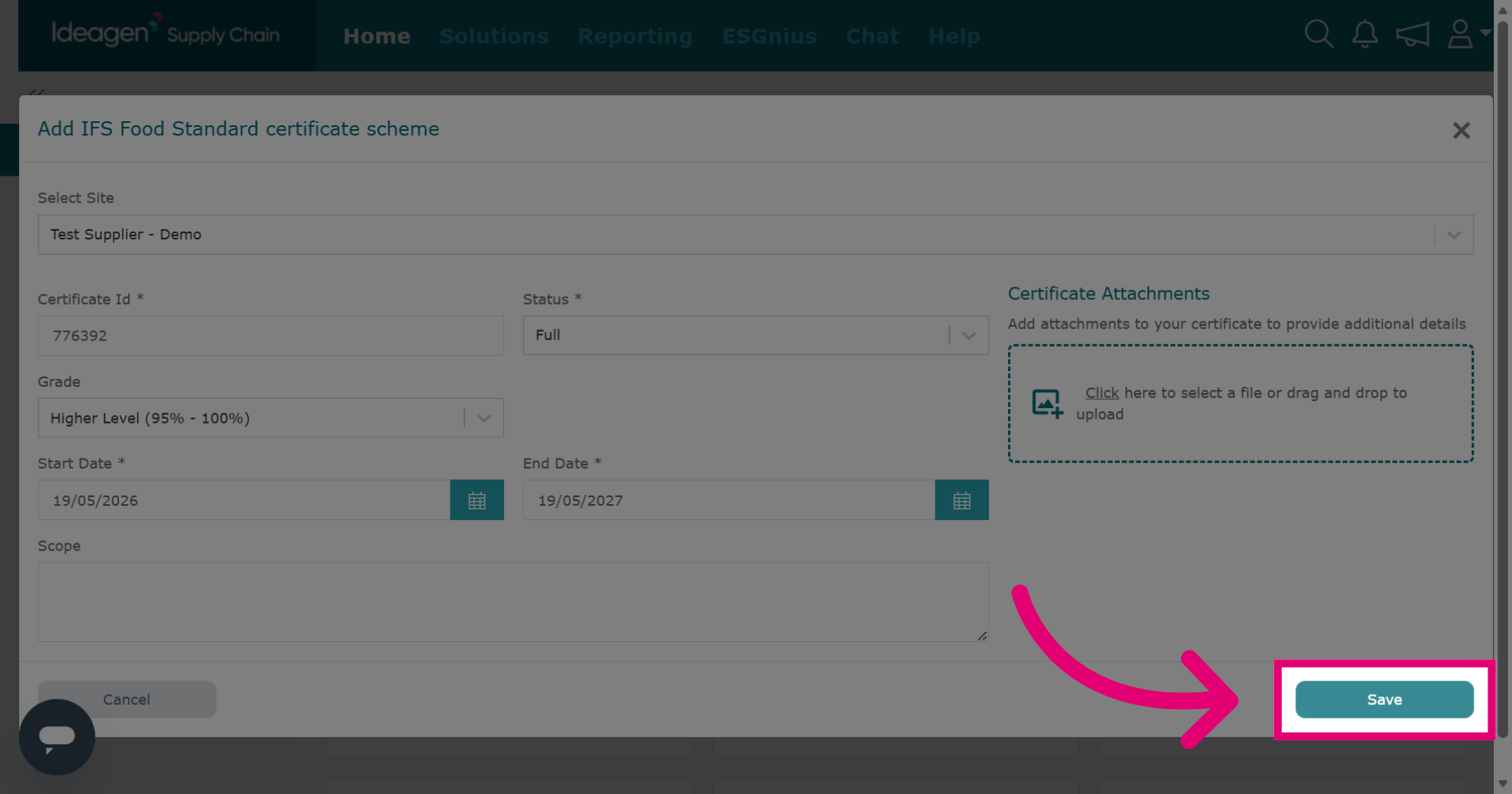Open the Reporting menu
Screen dimensions: 1512x794
coord(635,36)
